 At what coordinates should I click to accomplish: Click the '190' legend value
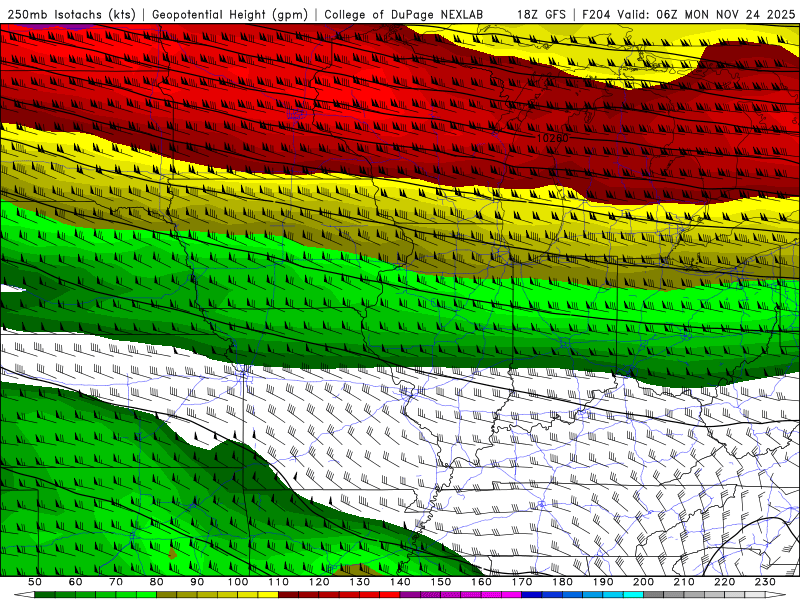coord(603,582)
